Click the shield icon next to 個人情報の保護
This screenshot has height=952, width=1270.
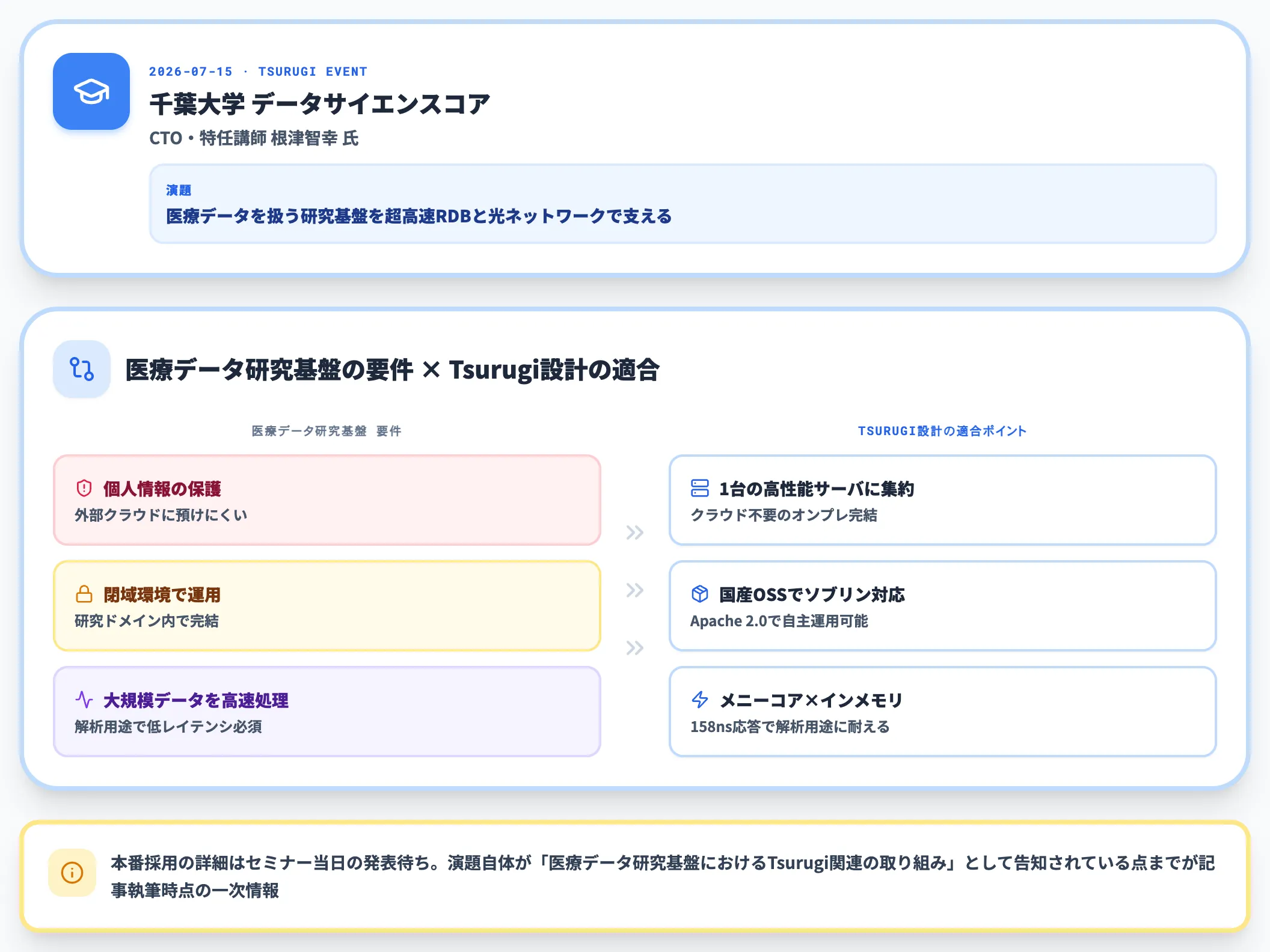(84, 488)
